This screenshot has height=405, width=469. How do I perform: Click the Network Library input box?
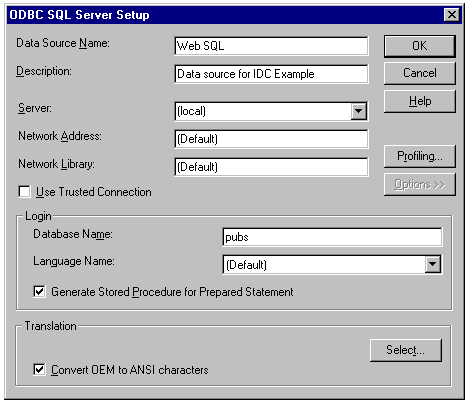click(x=271, y=167)
